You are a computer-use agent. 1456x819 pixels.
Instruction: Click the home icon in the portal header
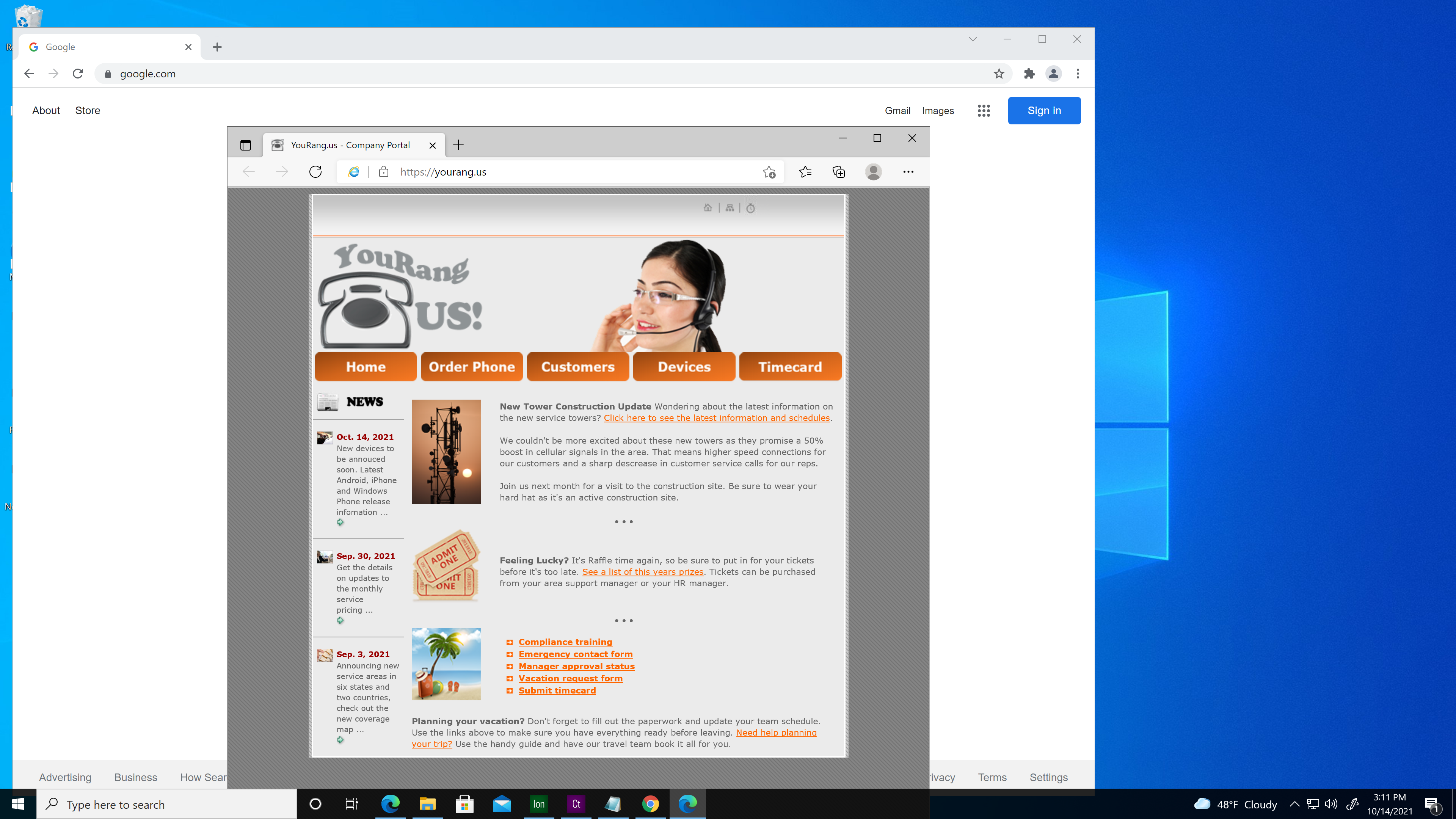point(708,208)
